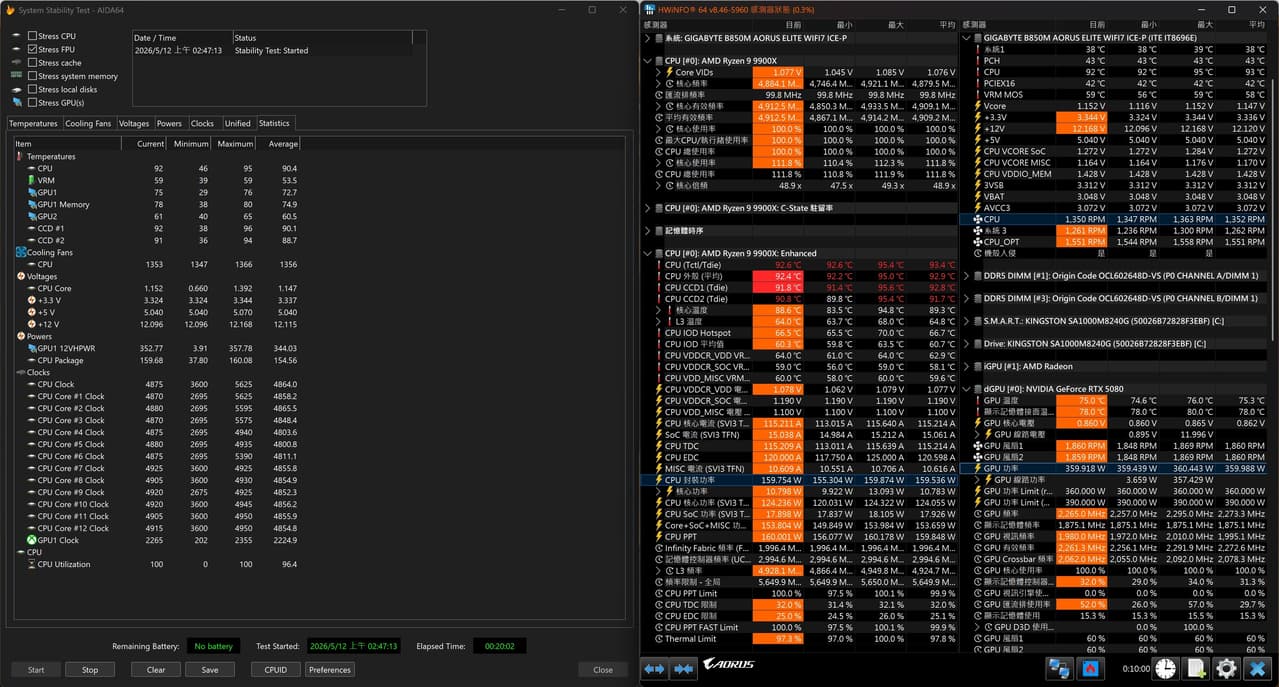This screenshot has height=687, width=1279.
Task: Expand the S.M.A.R.T. KINGSTON sensor group
Action: click(x=967, y=321)
